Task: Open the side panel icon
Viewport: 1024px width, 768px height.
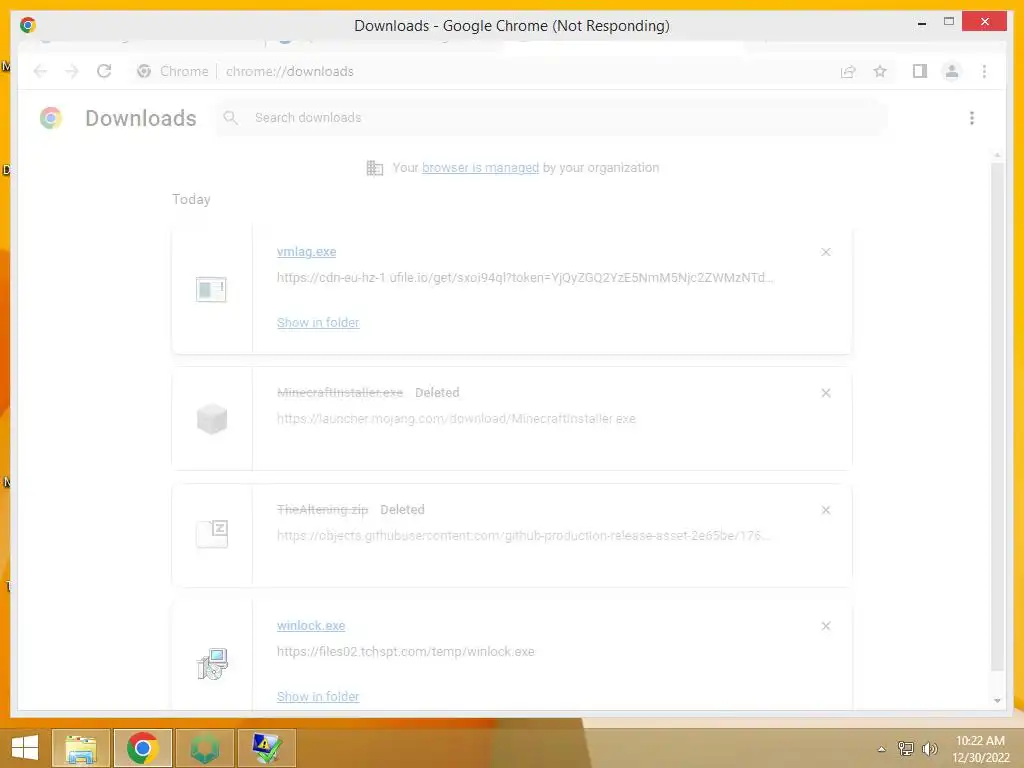Action: point(920,71)
